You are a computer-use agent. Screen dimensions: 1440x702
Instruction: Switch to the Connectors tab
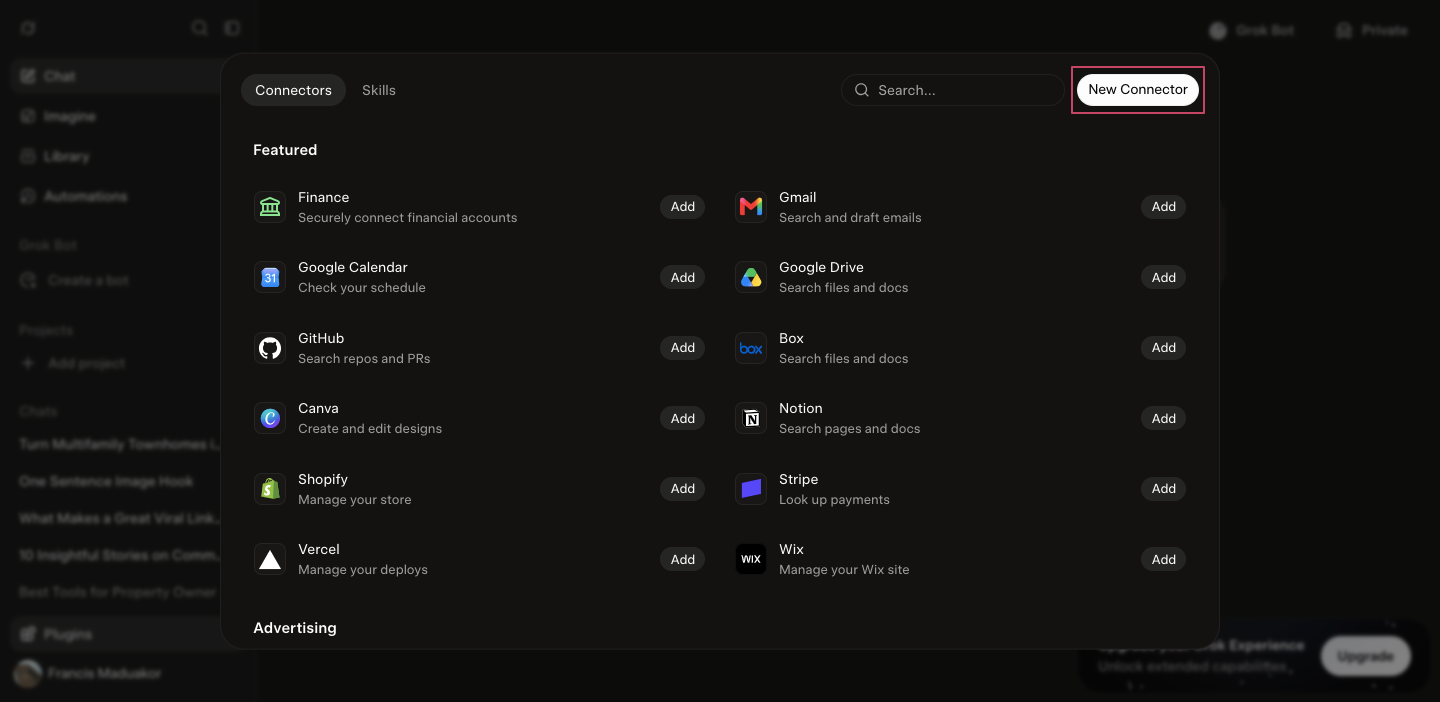coord(293,90)
